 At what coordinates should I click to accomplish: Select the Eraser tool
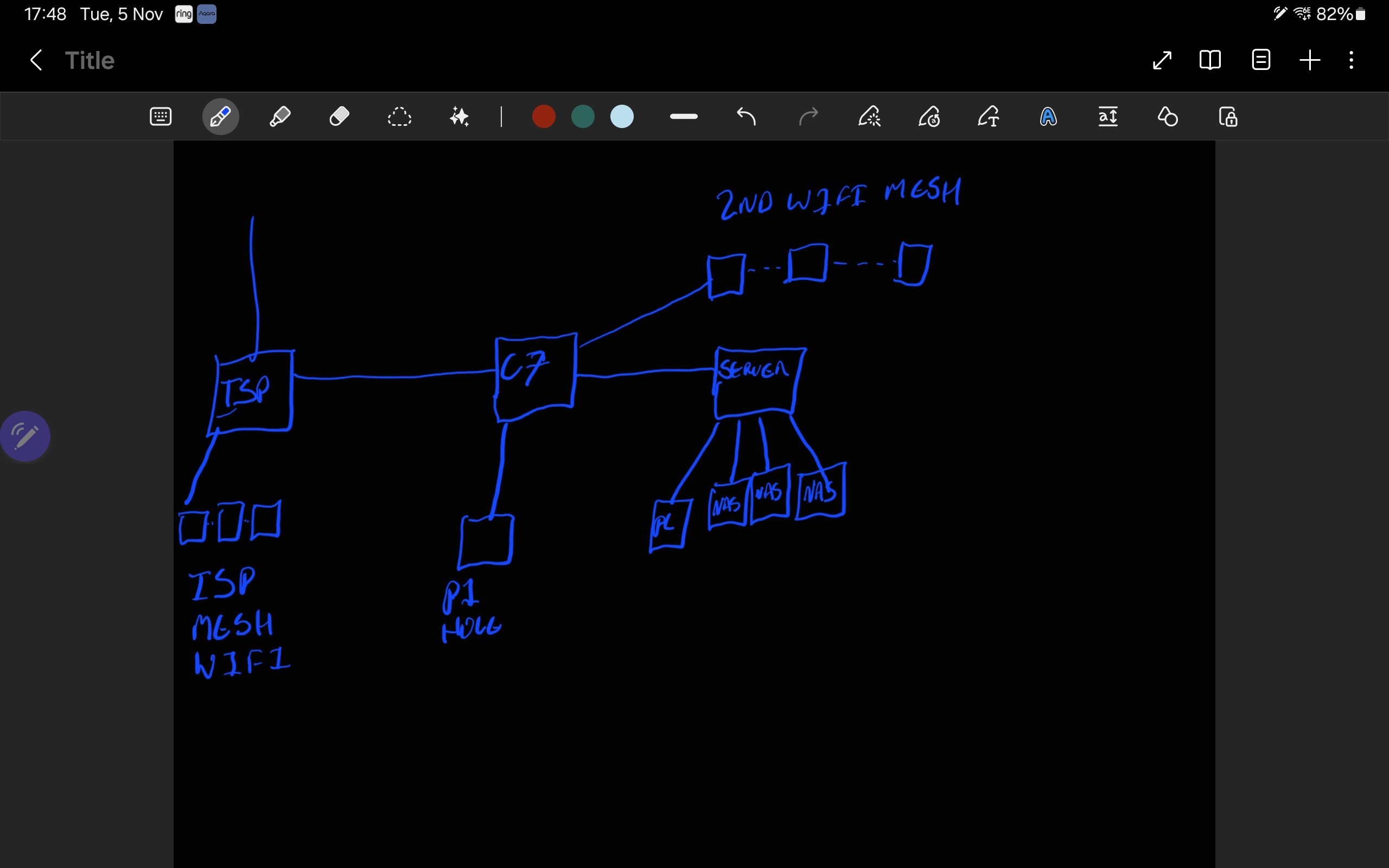pyautogui.click(x=340, y=117)
